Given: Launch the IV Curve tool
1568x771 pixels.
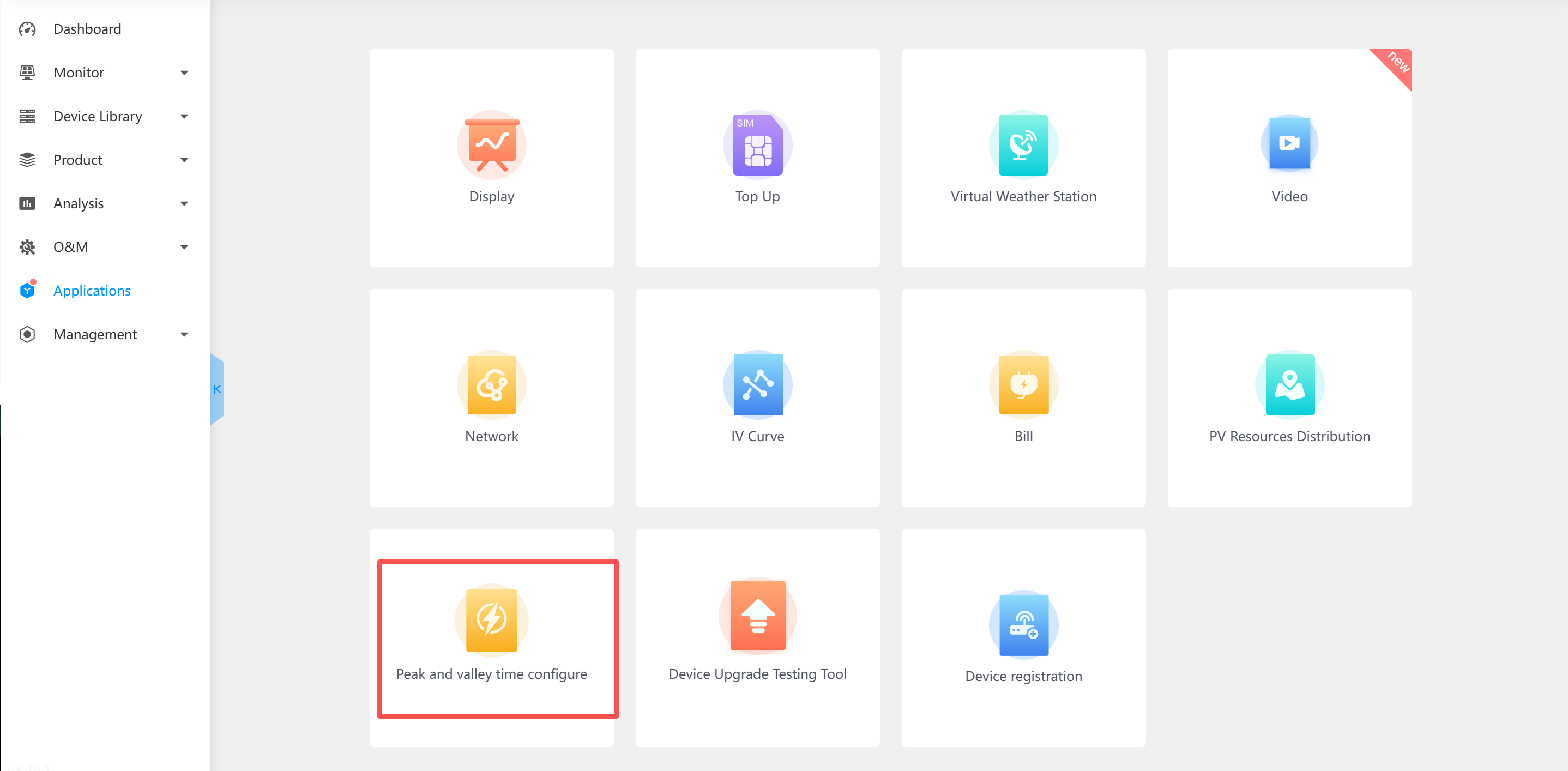Looking at the screenshot, I should (757, 385).
